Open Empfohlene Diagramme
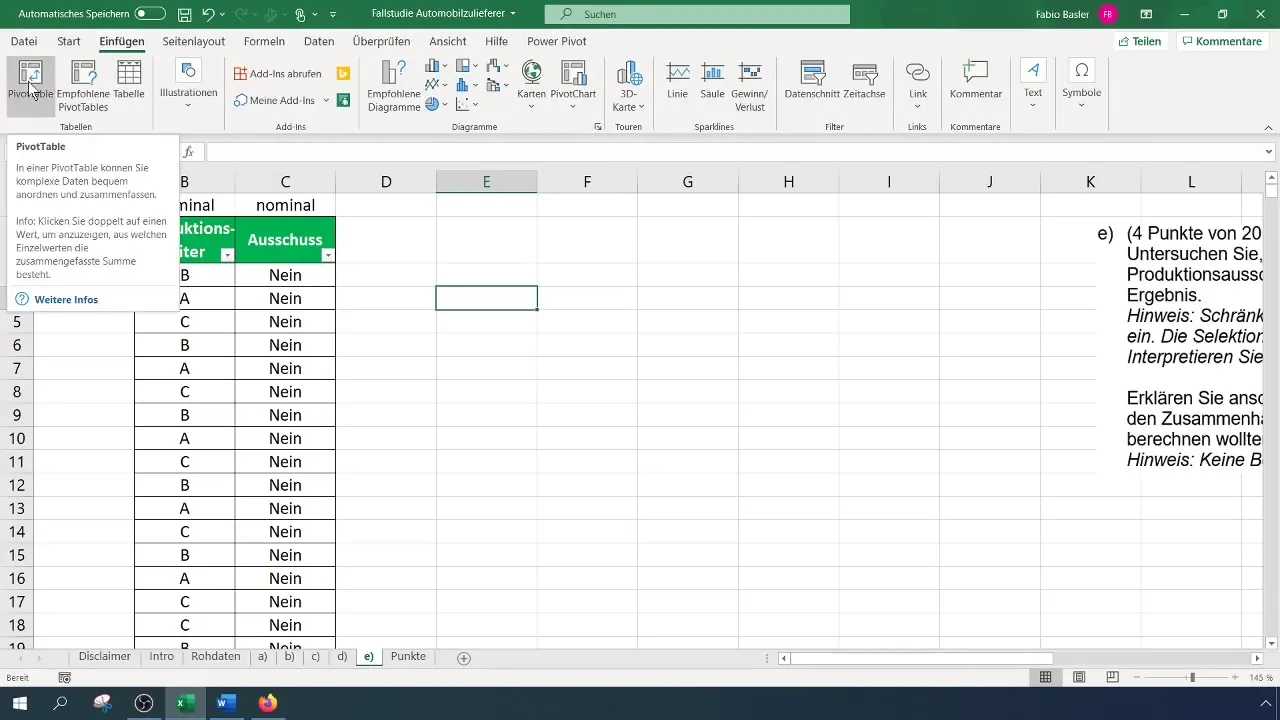The height and width of the screenshot is (720, 1280). (x=393, y=86)
